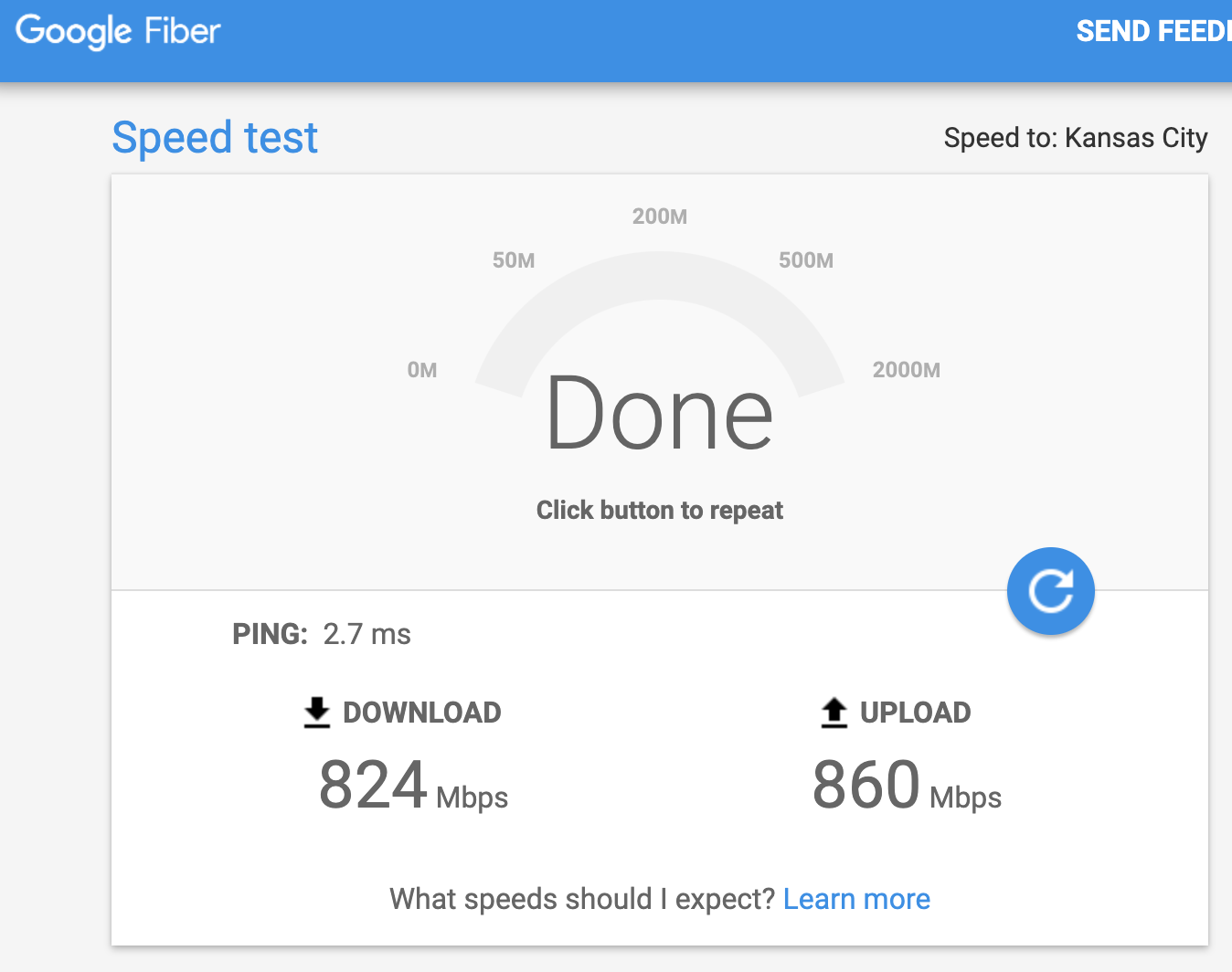
Task: Click the 500M gauge label
Action: pyautogui.click(x=806, y=260)
